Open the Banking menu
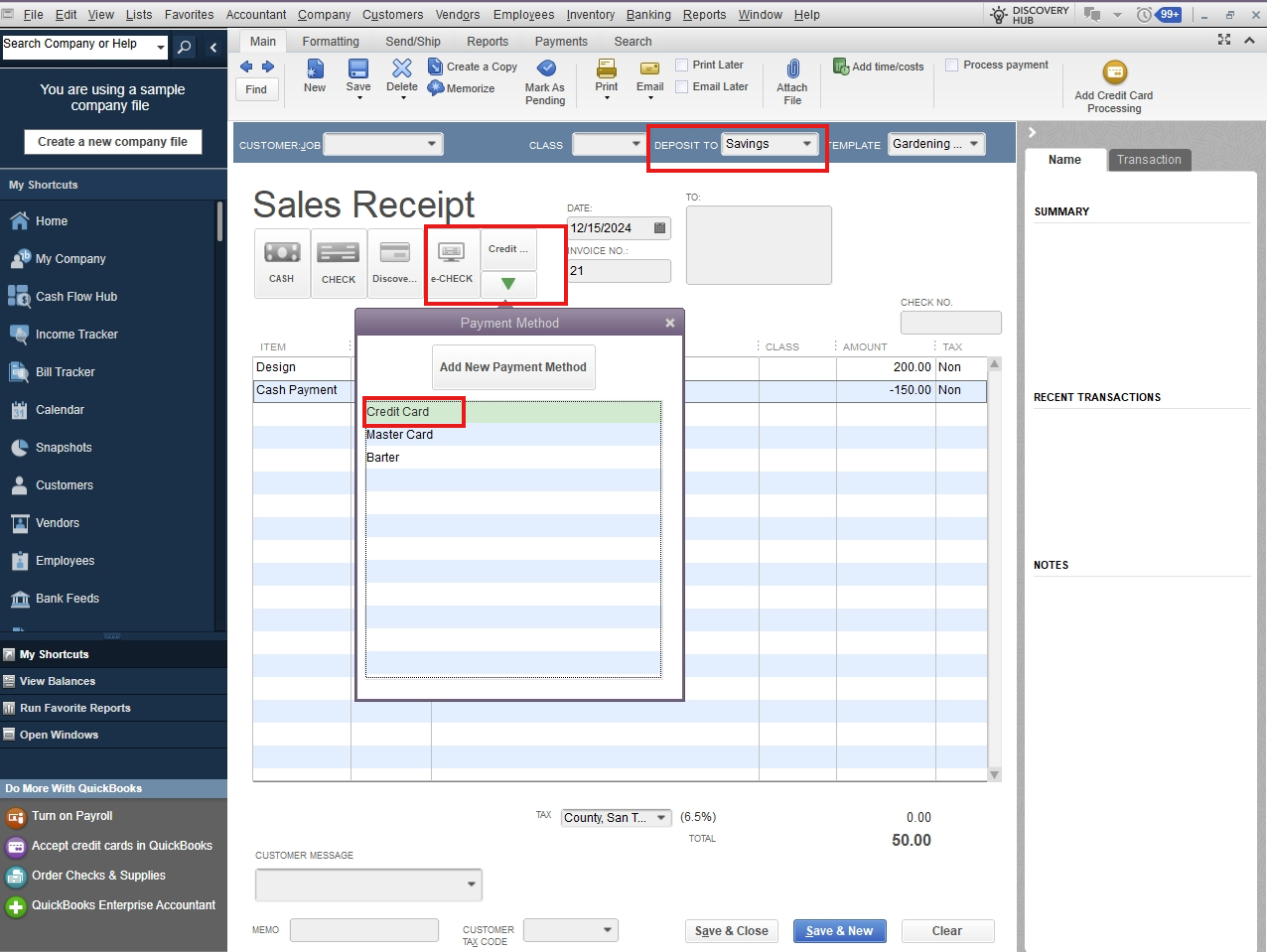 click(648, 15)
